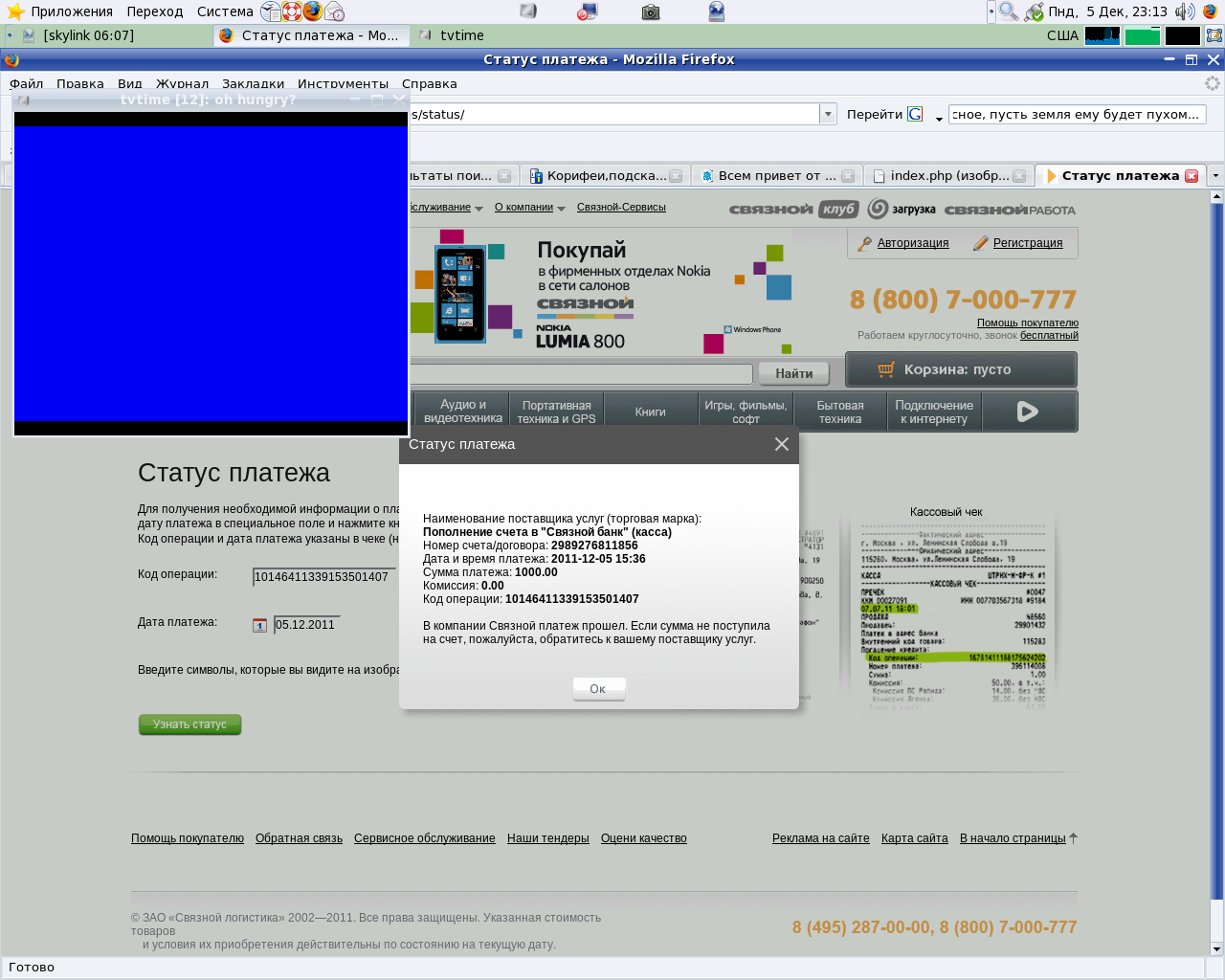Image resolution: width=1225 pixels, height=980 pixels.
Task: Open the URL bar history dropdown
Action: [828, 114]
